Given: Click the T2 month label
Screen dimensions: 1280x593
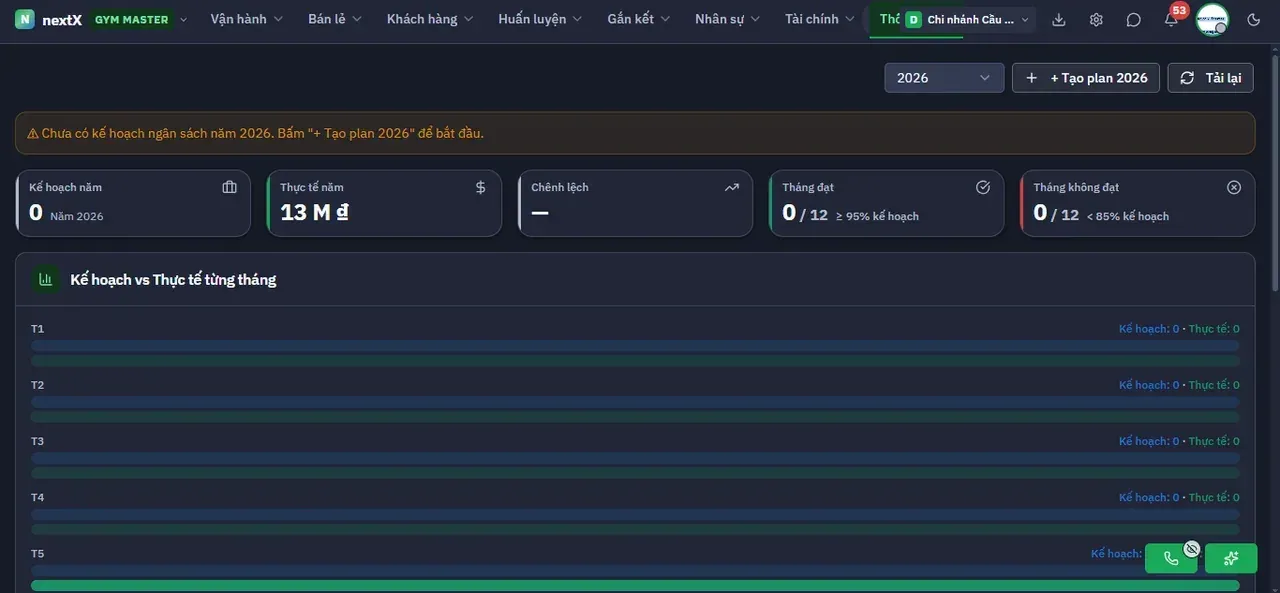Looking at the screenshot, I should click(38, 385).
